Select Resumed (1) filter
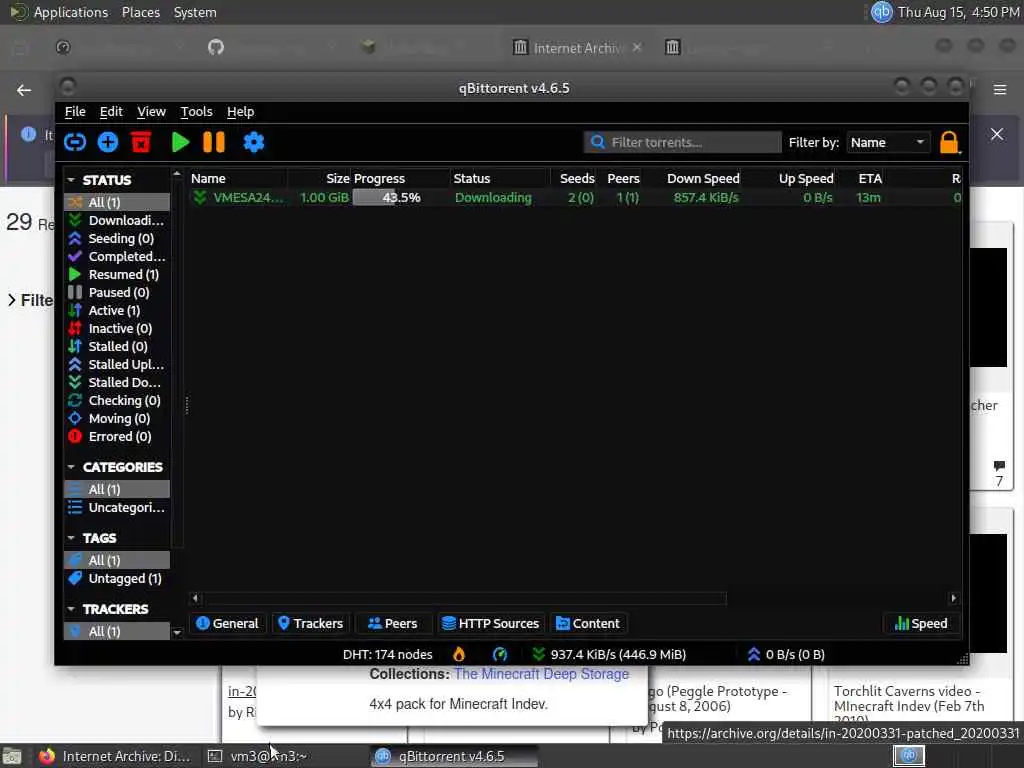This screenshot has height=768, width=1024. pyautogui.click(x=117, y=274)
